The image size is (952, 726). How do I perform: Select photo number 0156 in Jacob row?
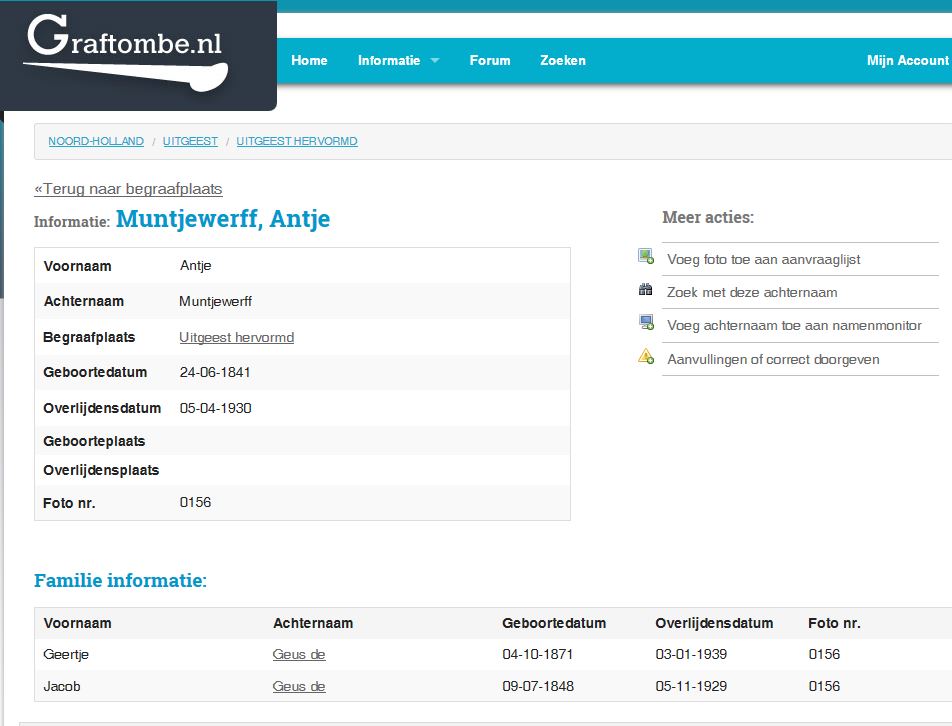[x=824, y=686]
